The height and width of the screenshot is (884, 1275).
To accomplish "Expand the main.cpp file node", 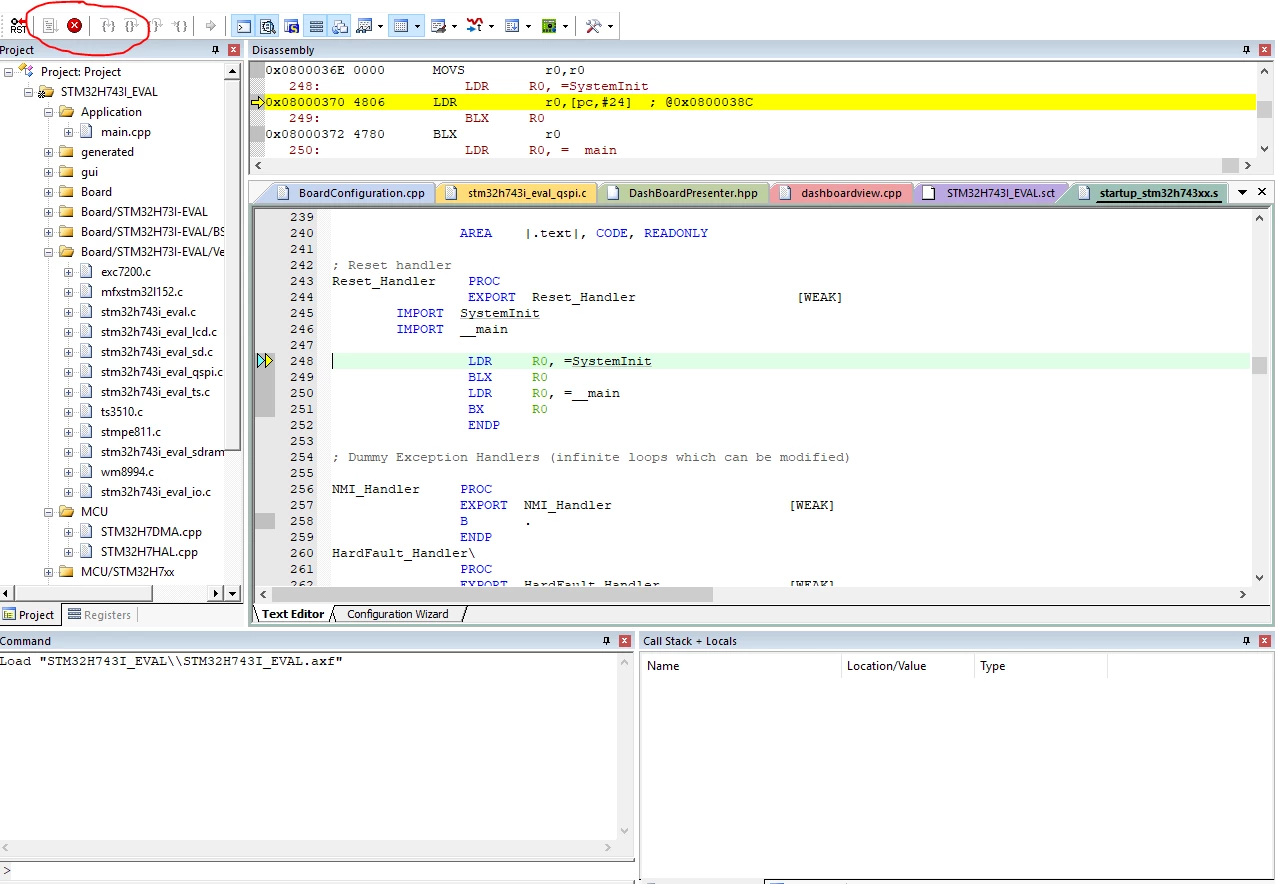I will [x=69, y=132].
